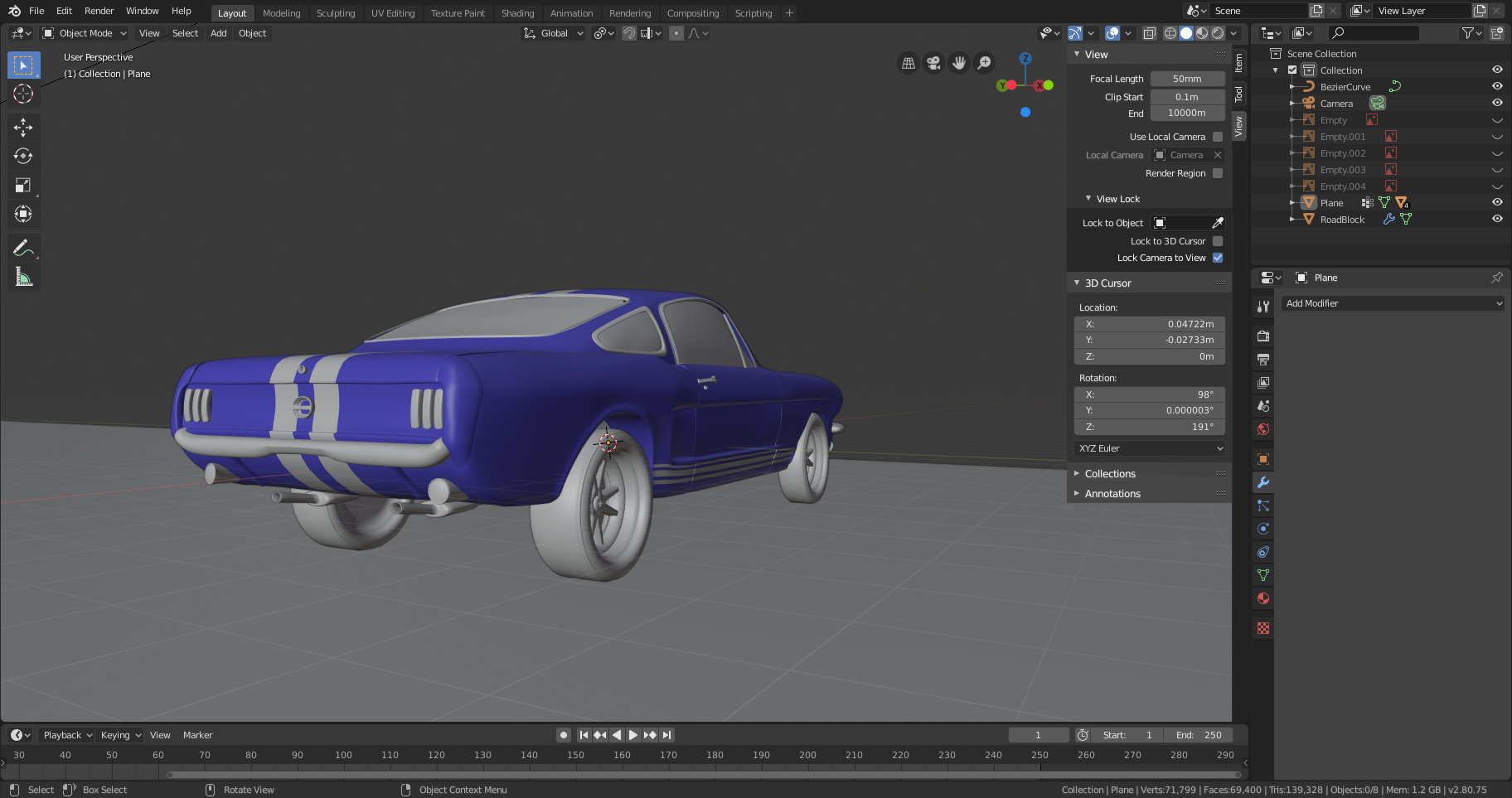Image resolution: width=1512 pixels, height=798 pixels.
Task: Open the Render Properties tab
Action: (x=1262, y=336)
